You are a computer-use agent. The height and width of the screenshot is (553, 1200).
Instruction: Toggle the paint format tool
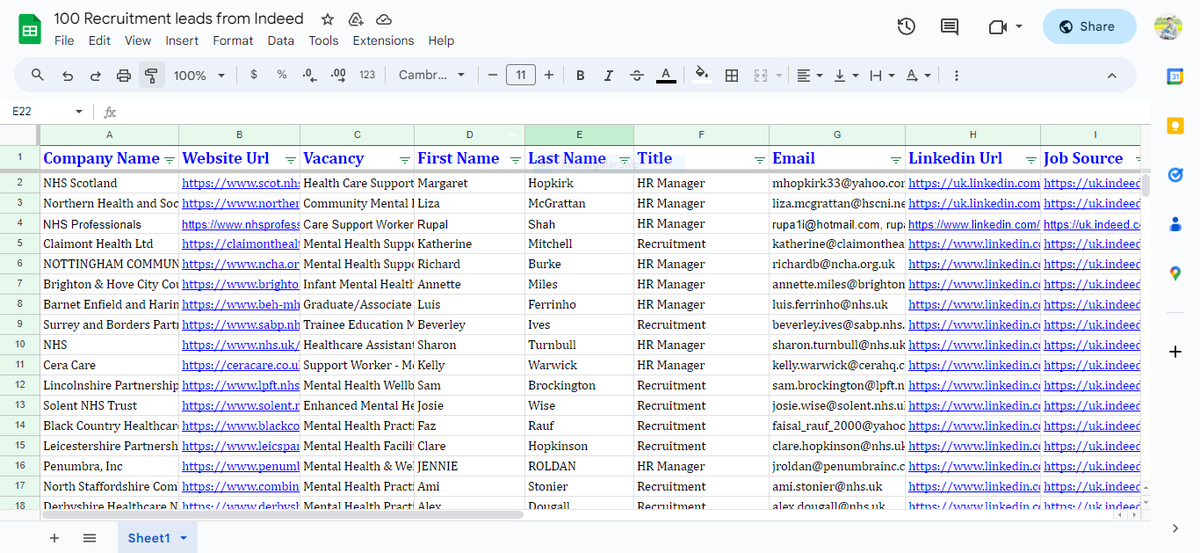click(152, 75)
